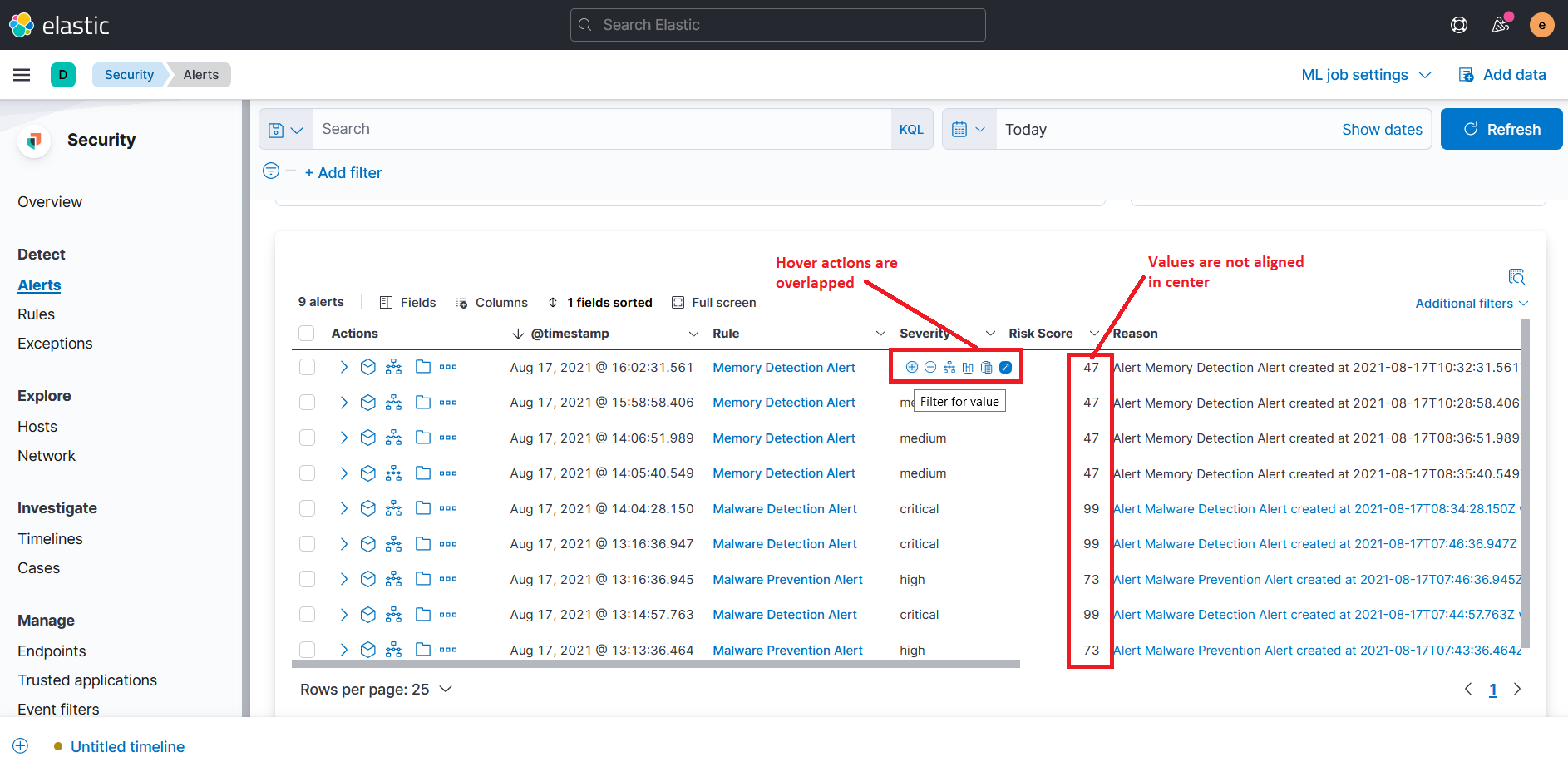Toggle the select-all alerts checkbox in header
The width and height of the screenshot is (1568, 767).
click(x=307, y=334)
